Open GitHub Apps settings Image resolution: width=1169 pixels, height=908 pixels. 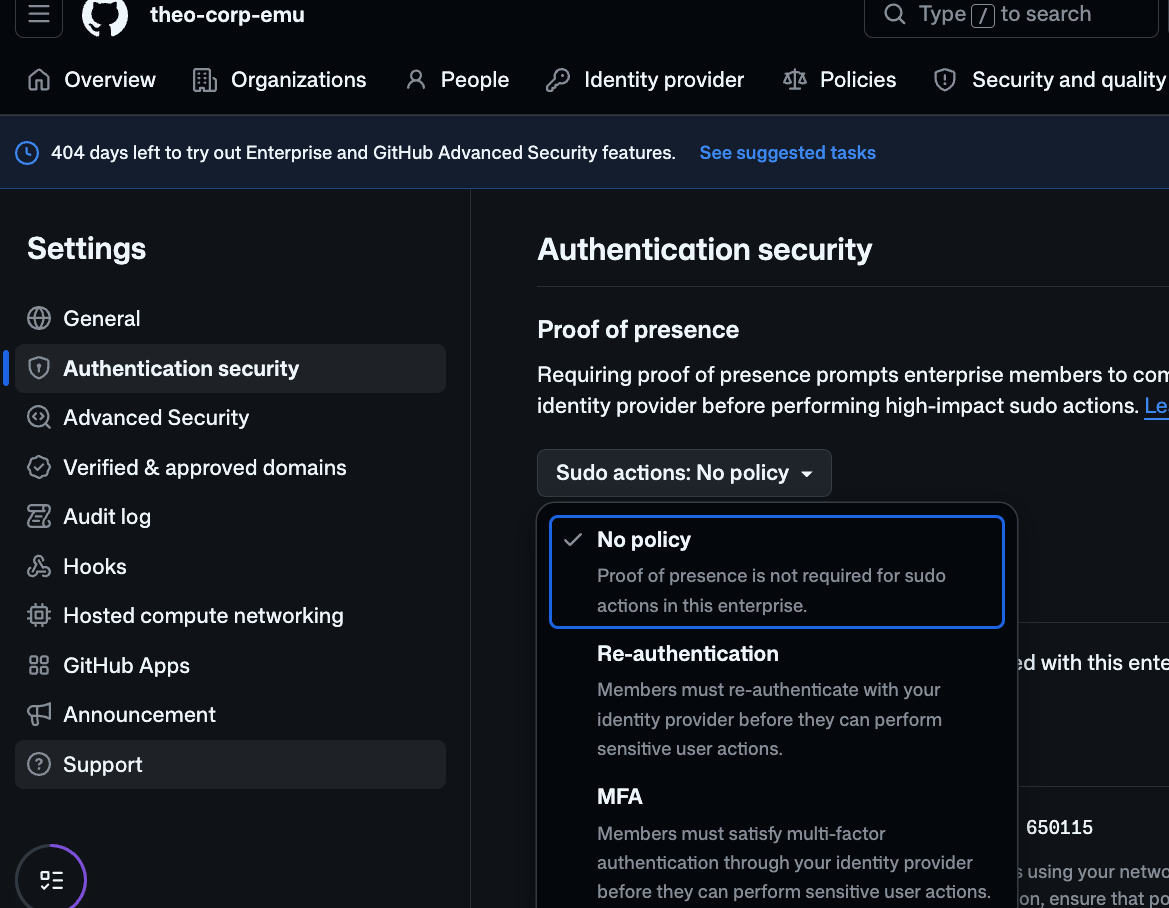pyautogui.click(x=230, y=666)
